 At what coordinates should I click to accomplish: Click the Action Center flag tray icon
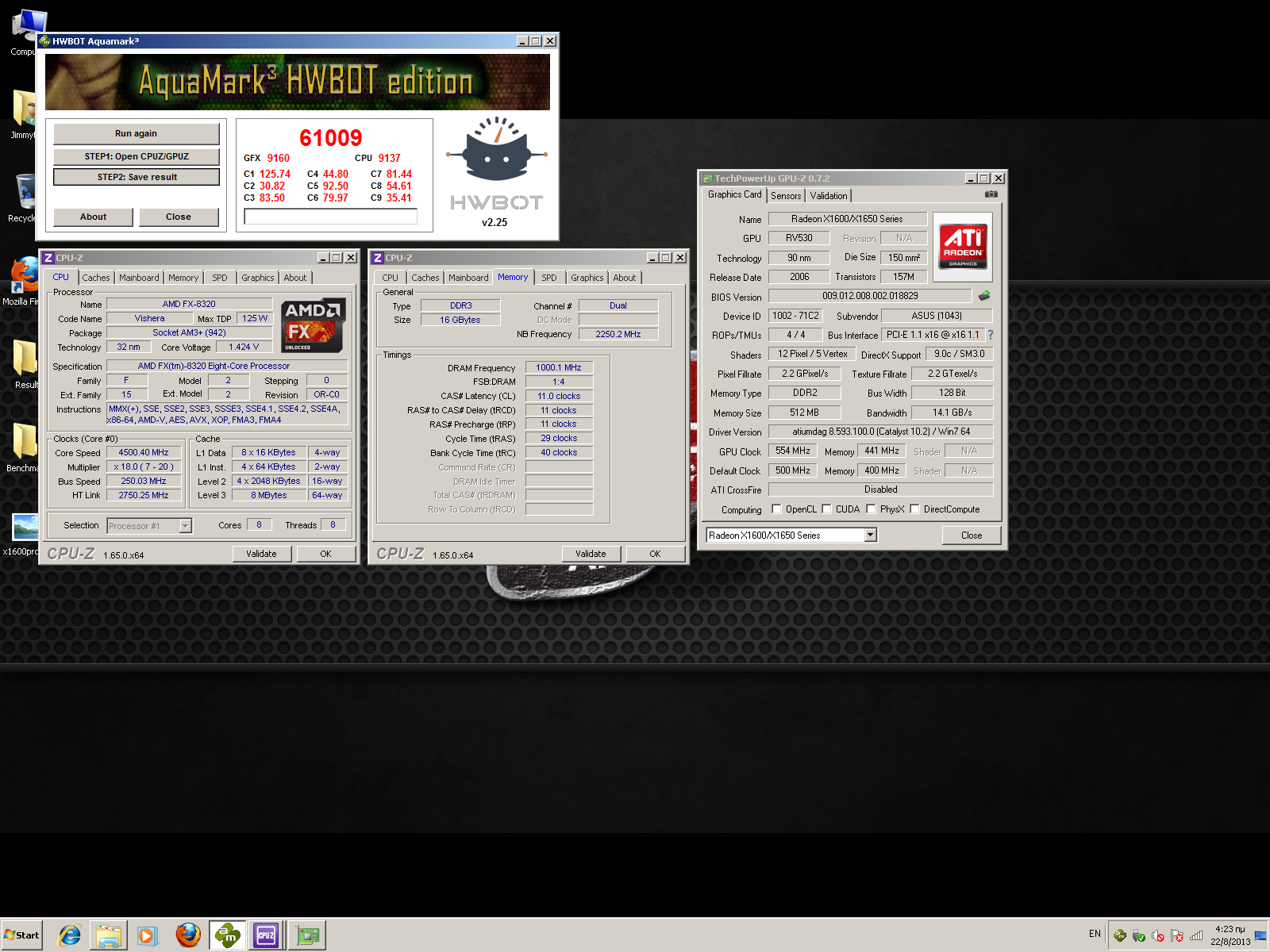[x=1177, y=935]
